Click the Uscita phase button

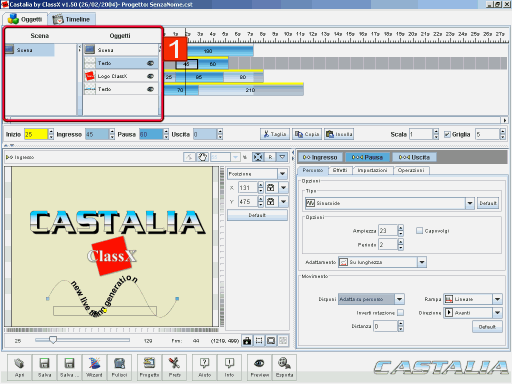(x=414, y=157)
